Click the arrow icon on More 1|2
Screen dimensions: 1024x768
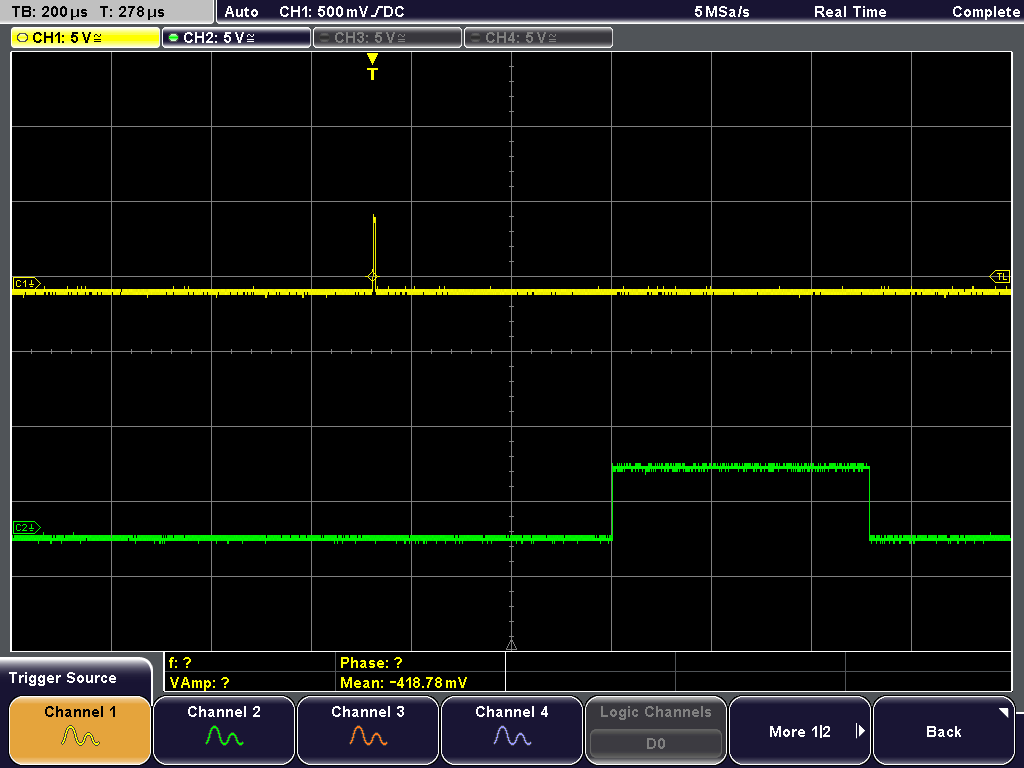click(x=860, y=731)
